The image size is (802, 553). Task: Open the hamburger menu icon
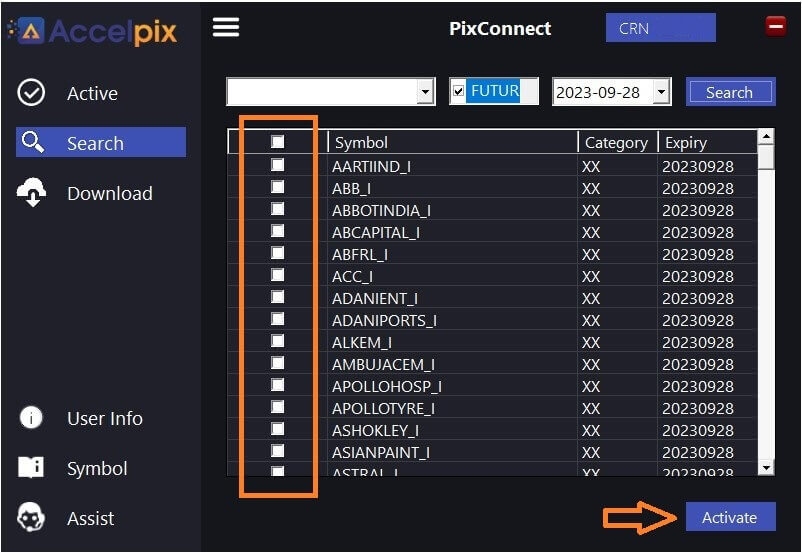[226, 27]
